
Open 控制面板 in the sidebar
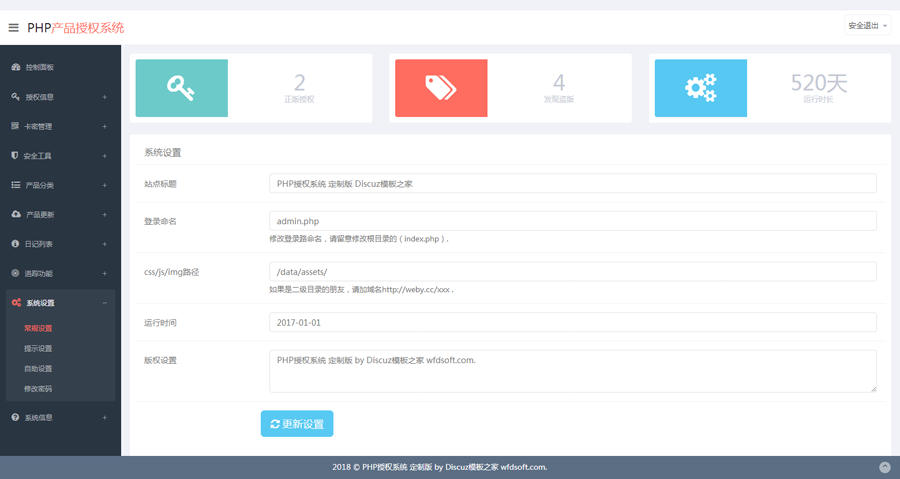(x=40, y=67)
